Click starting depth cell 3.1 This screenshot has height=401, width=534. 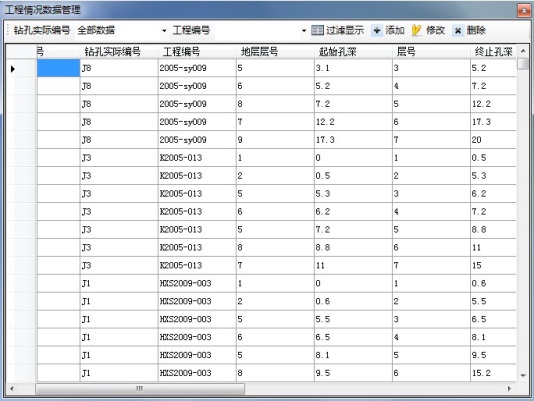(353, 68)
